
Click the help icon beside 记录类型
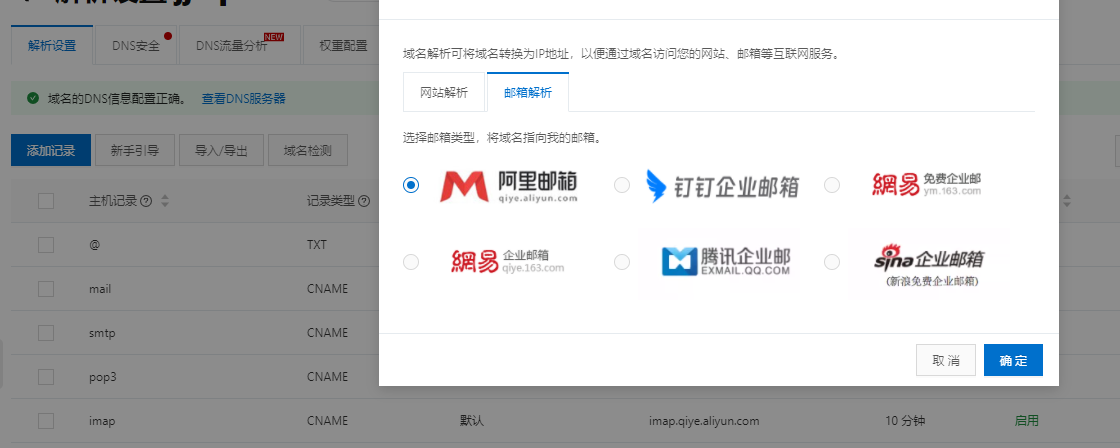(x=364, y=201)
